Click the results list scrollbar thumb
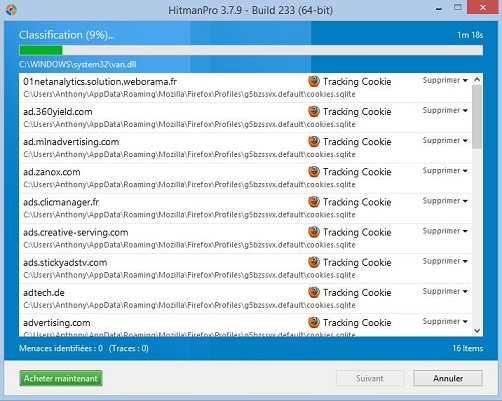 click(477, 117)
